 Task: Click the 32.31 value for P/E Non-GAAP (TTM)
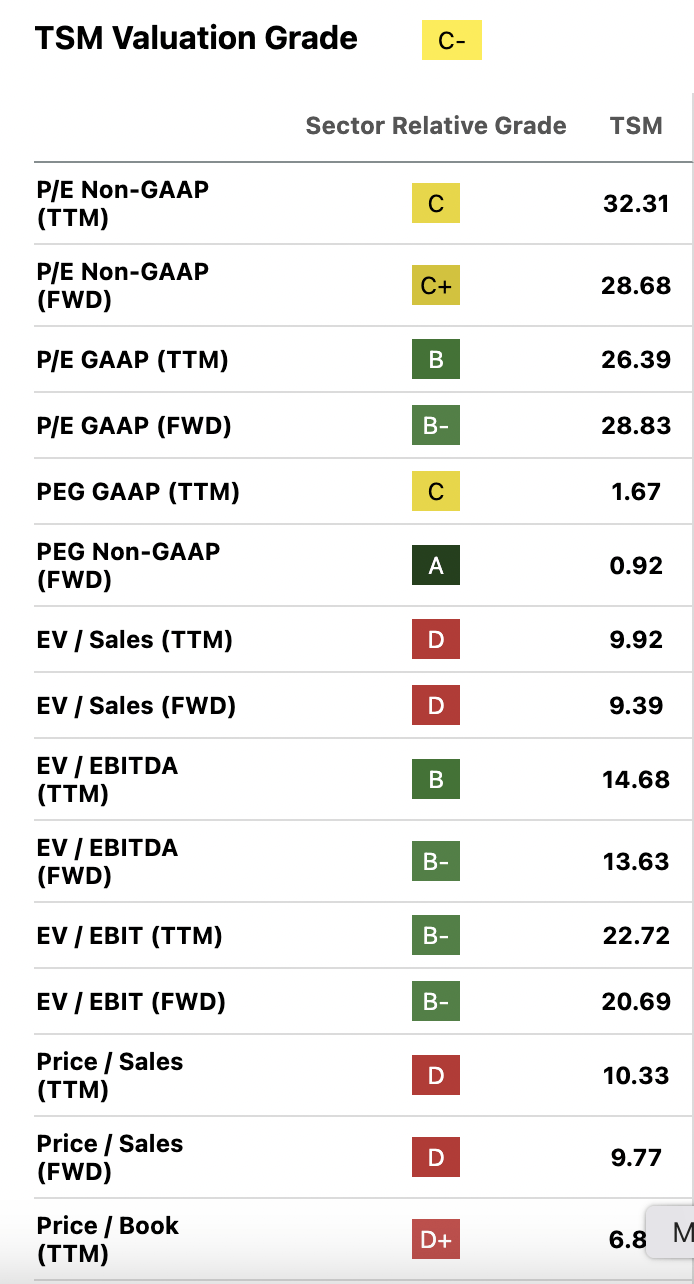636,204
